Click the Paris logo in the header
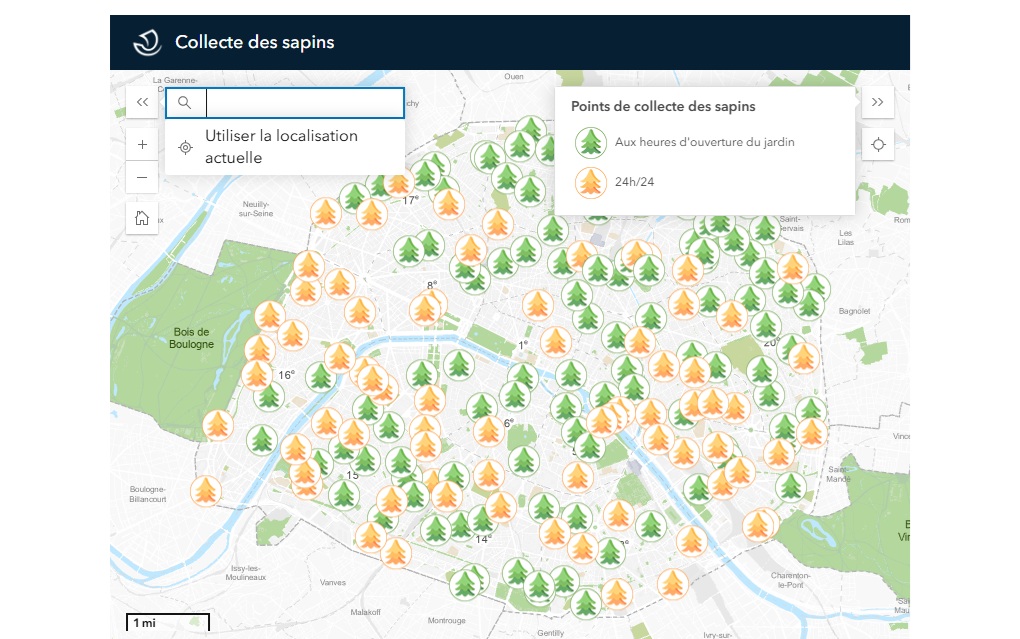The width and height of the screenshot is (1020, 639). (x=148, y=42)
